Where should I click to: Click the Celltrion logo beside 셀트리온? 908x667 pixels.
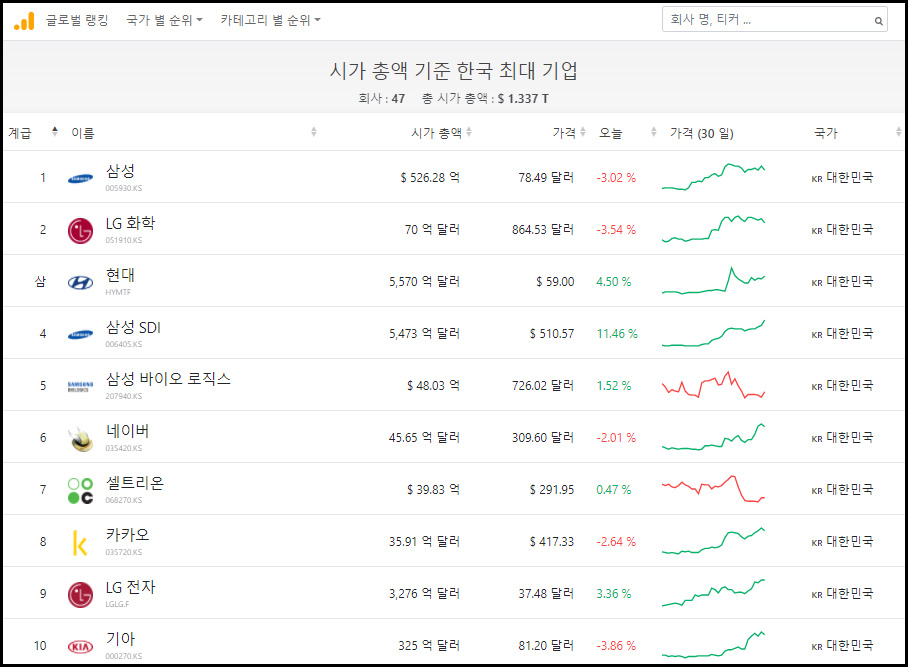[x=80, y=490]
